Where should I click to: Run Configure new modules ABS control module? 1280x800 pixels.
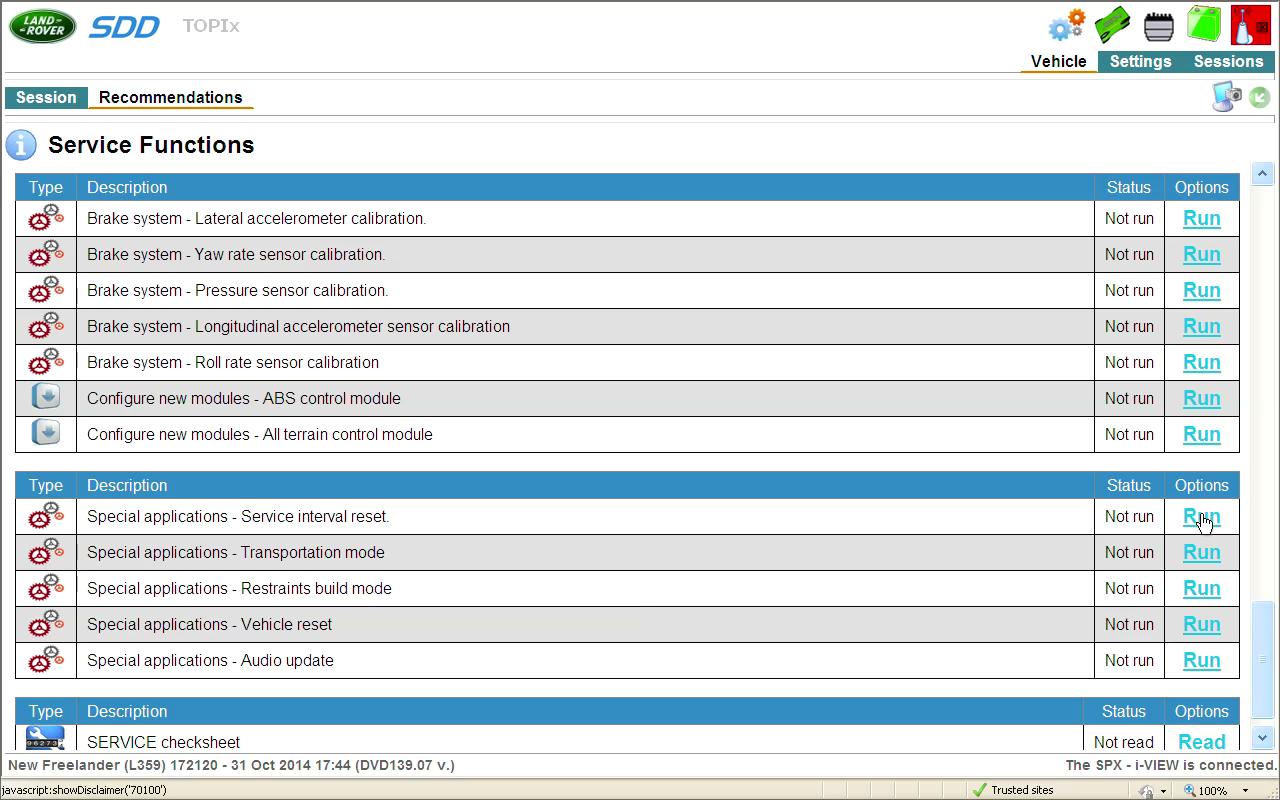(1201, 398)
